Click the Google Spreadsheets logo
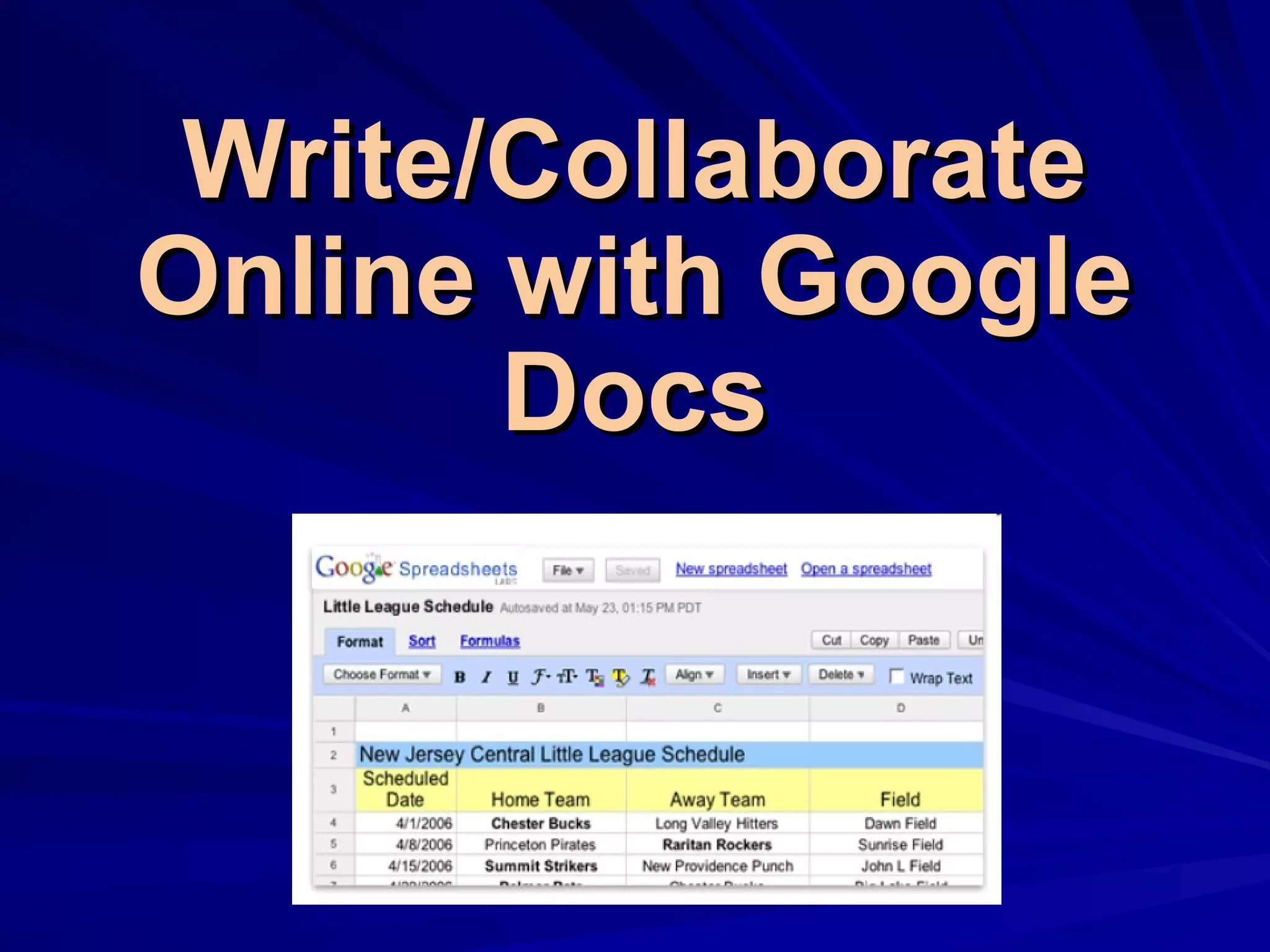The width and height of the screenshot is (1270, 952). click(x=416, y=568)
